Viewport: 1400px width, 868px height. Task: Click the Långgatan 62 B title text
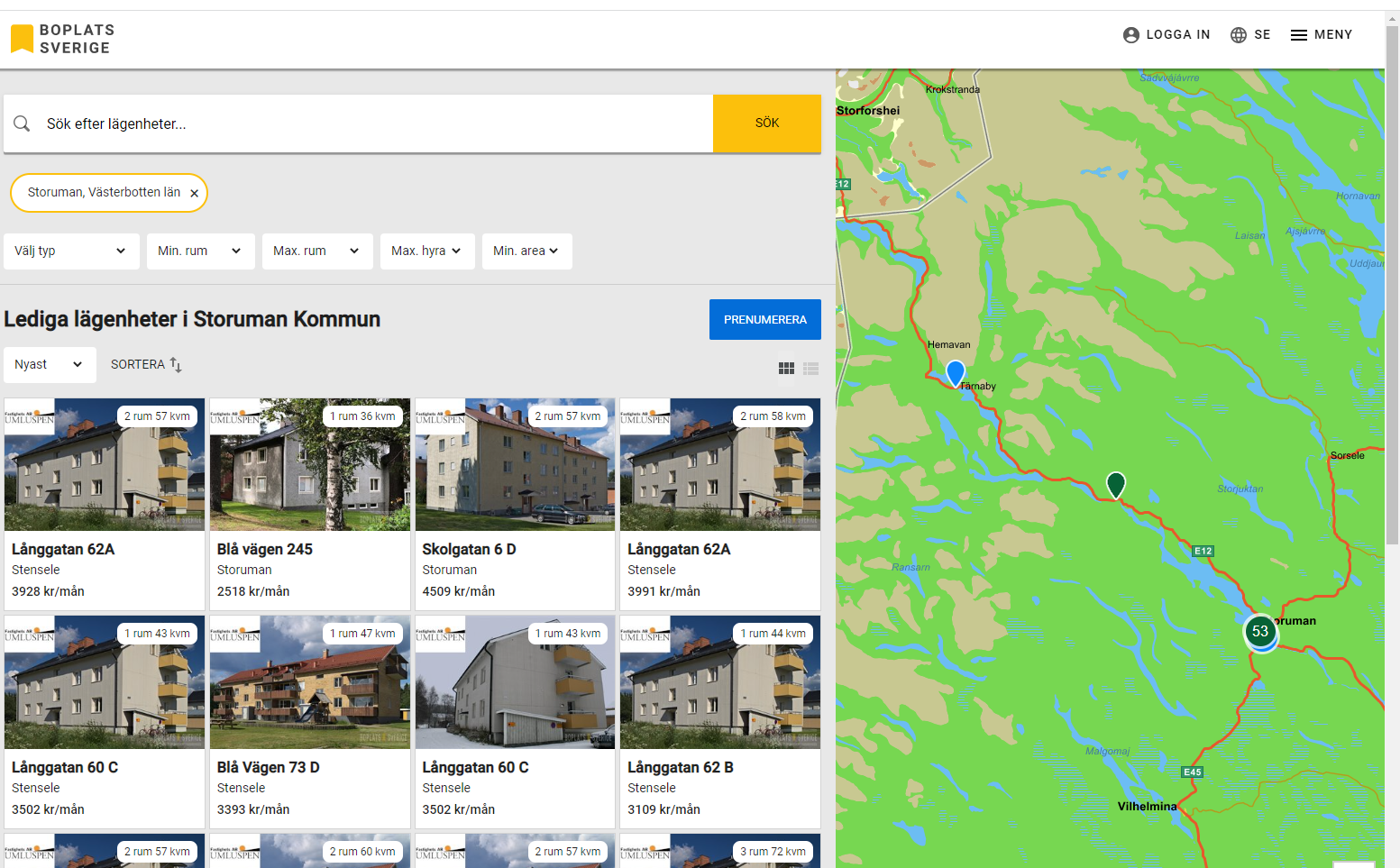[x=681, y=768]
